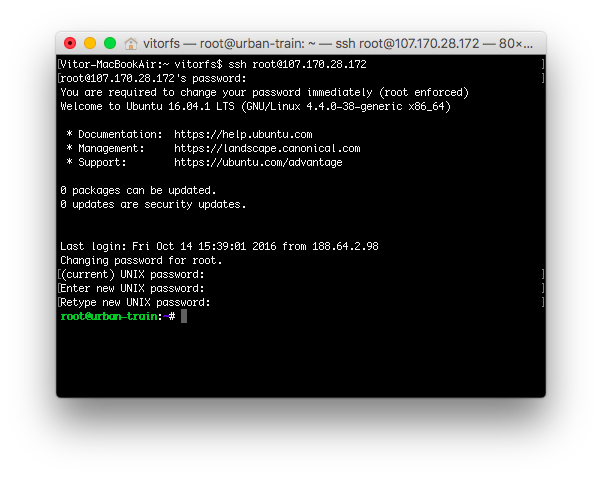Screen dimensions: 602x478
Task: Click the right bracket mark beside first line
Action: (543, 64)
